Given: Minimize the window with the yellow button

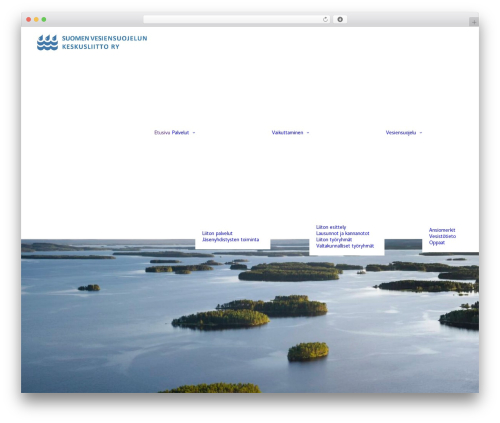Looking at the screenshot, I should (36, 20).
